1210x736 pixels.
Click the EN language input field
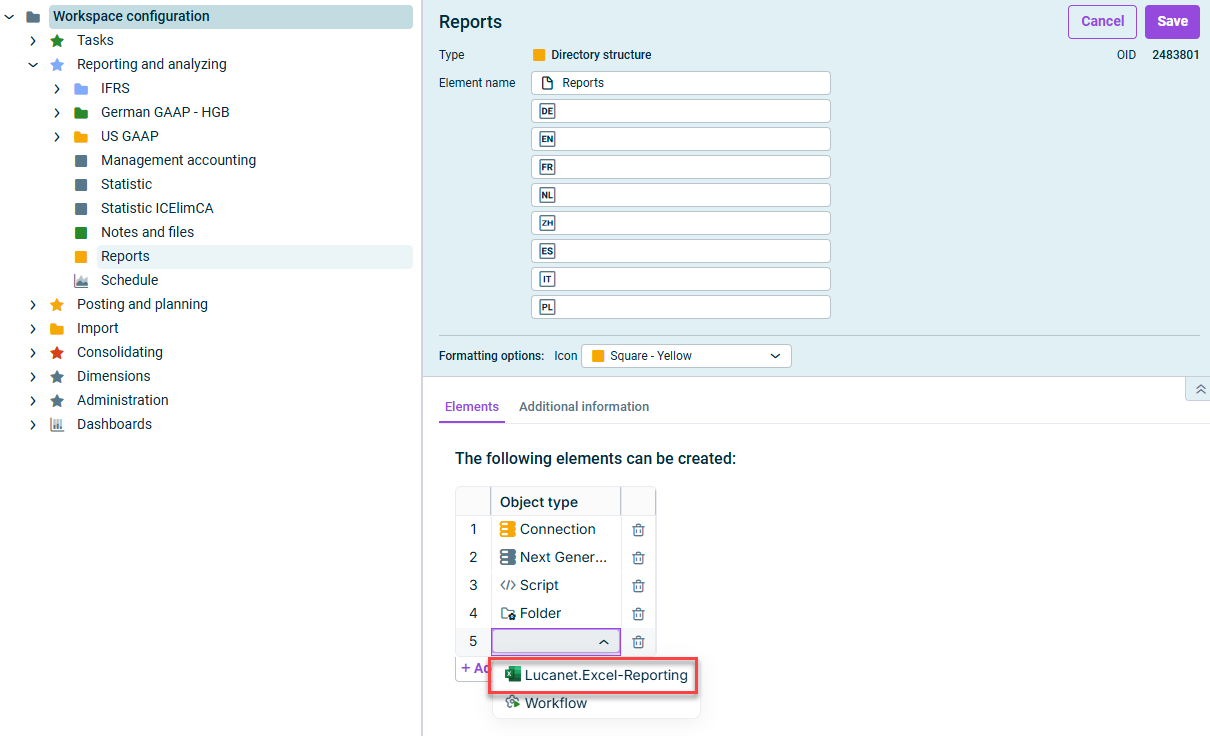pyautogui.click(x=680, y=138)
